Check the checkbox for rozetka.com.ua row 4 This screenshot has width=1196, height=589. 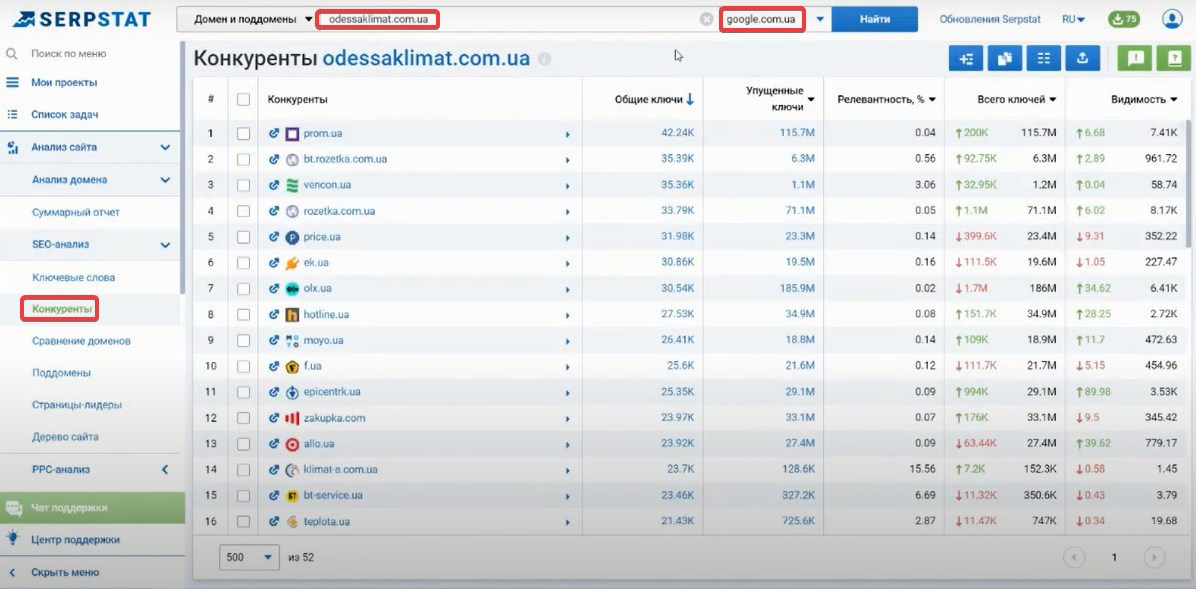(243, 211)
